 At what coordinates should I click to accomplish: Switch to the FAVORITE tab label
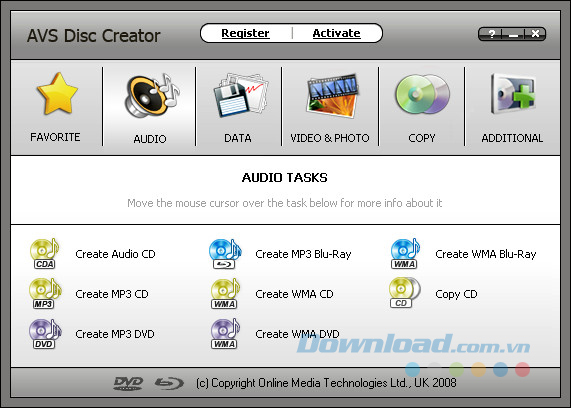pyautogui.click(x=55, y=137)
